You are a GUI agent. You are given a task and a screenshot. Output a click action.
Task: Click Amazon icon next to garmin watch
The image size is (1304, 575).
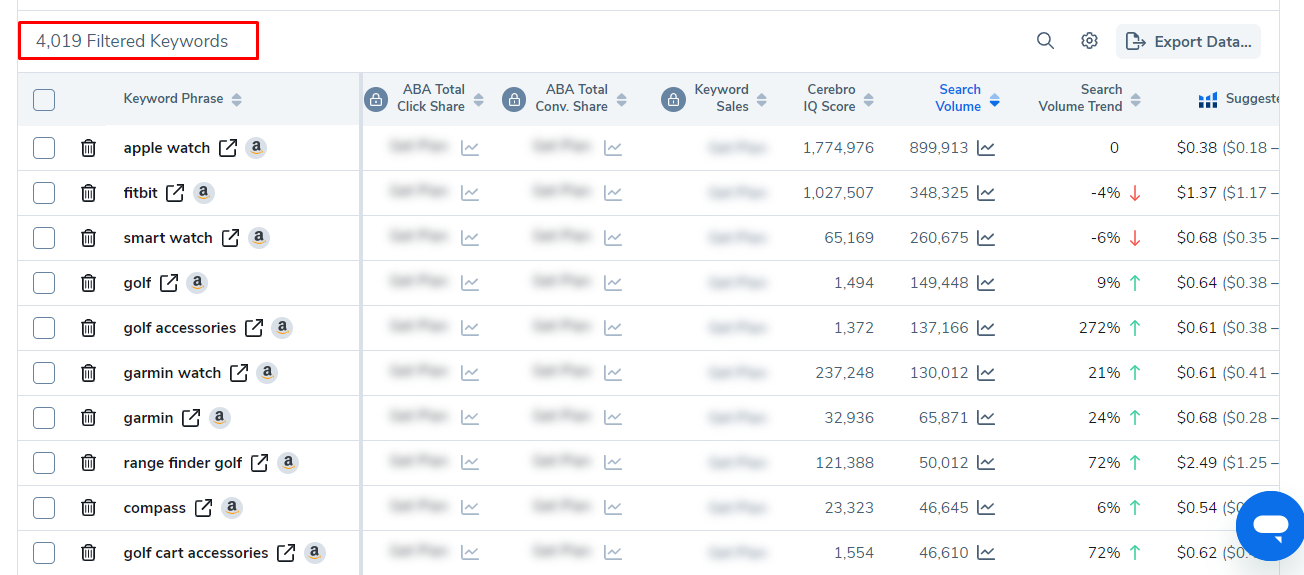(x=266, y=372)
